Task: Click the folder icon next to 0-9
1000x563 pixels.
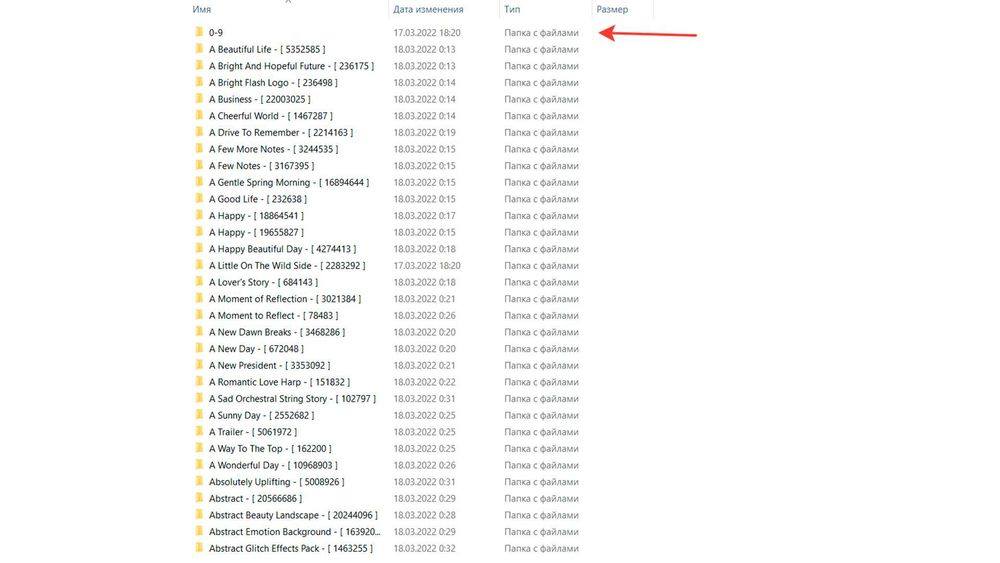Action: [199, 32]
